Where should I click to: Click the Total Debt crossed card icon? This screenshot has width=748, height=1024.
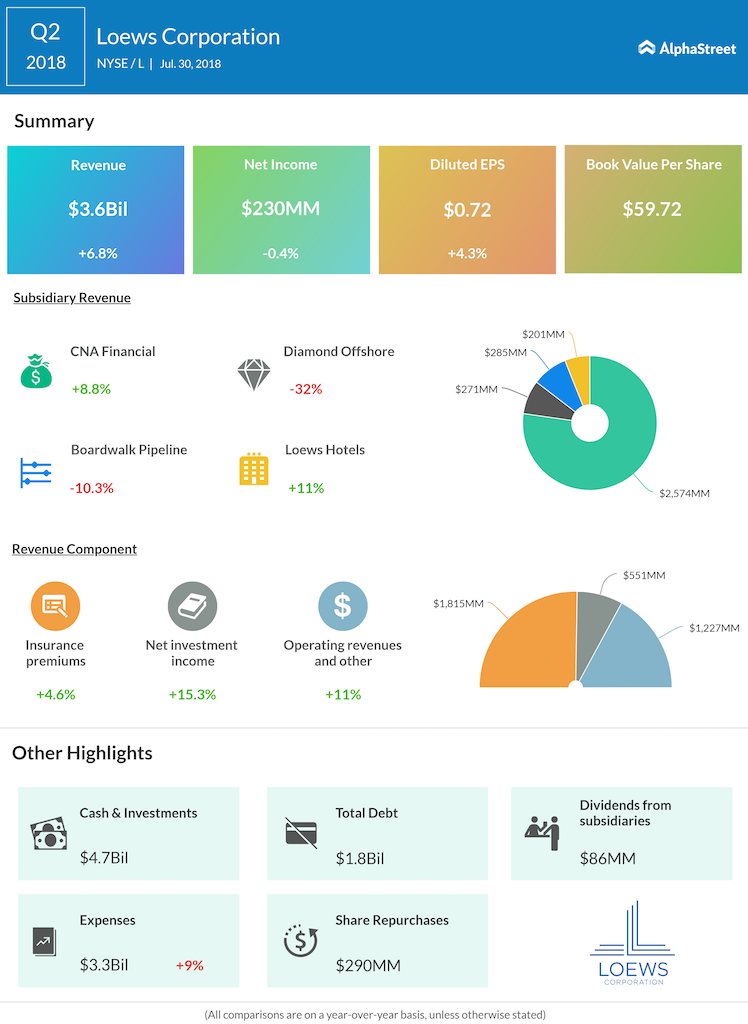point(301,833)
